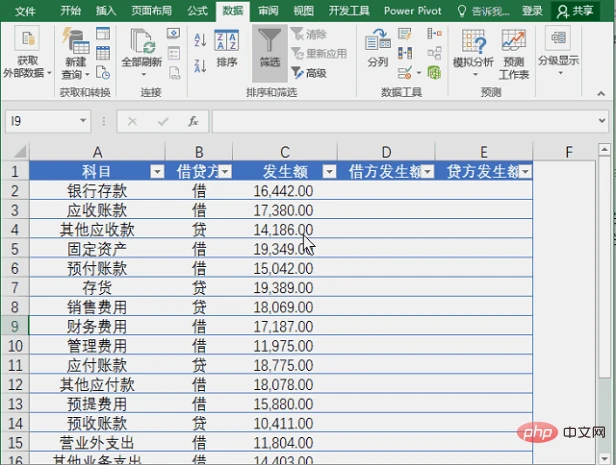
Task: Click Consolidate icon
Action: [434, 33]
